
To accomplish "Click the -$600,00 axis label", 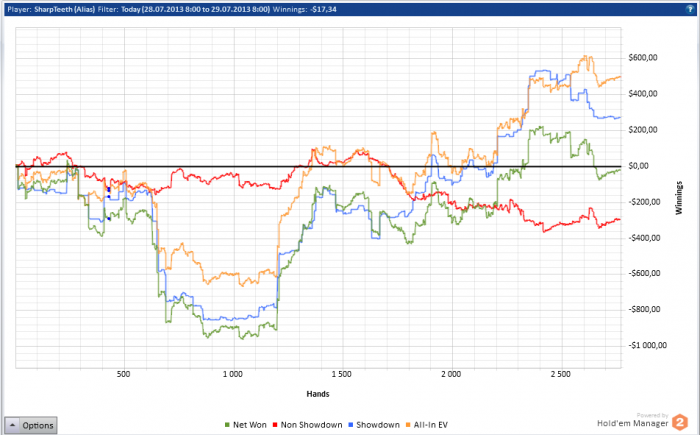I will 644,273.
